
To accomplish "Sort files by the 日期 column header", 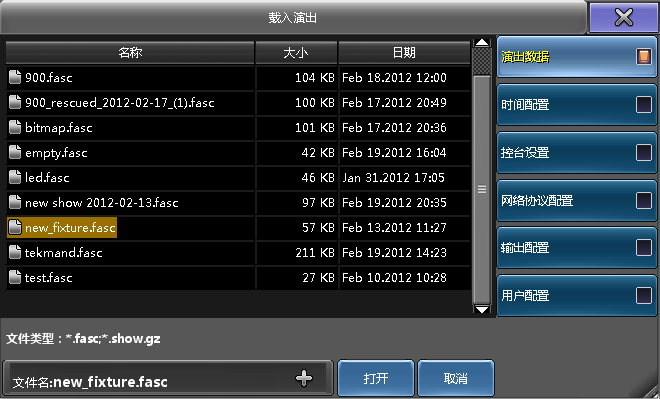I will pos(404,53).
